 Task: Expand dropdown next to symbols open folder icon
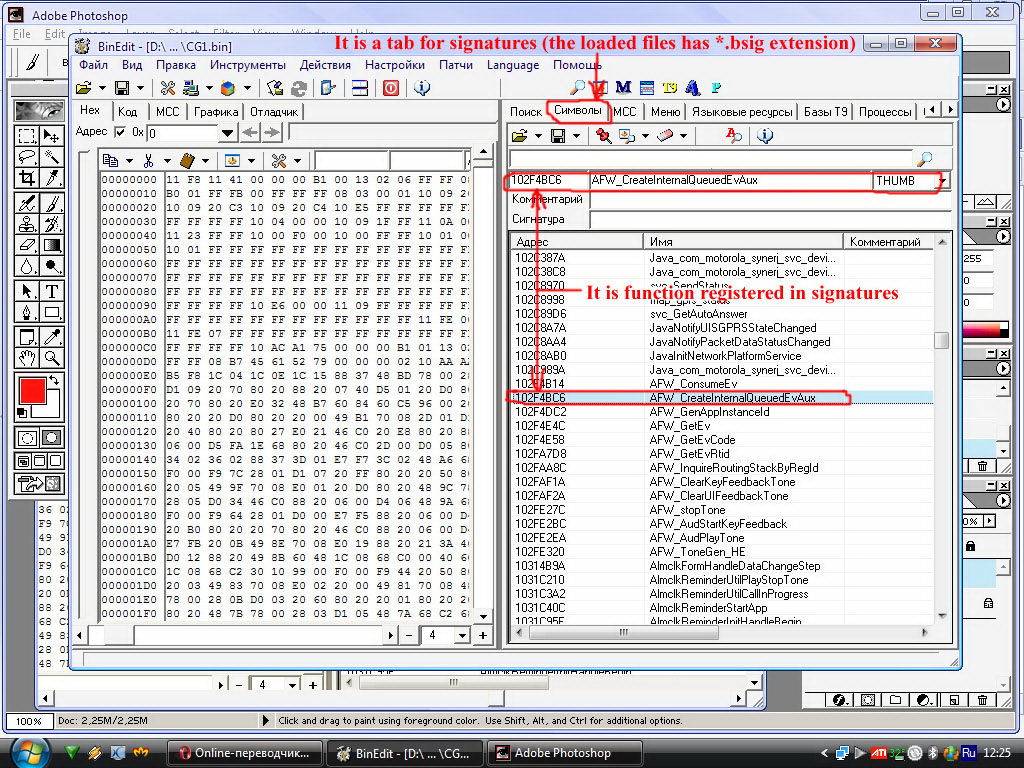point(538,136)
